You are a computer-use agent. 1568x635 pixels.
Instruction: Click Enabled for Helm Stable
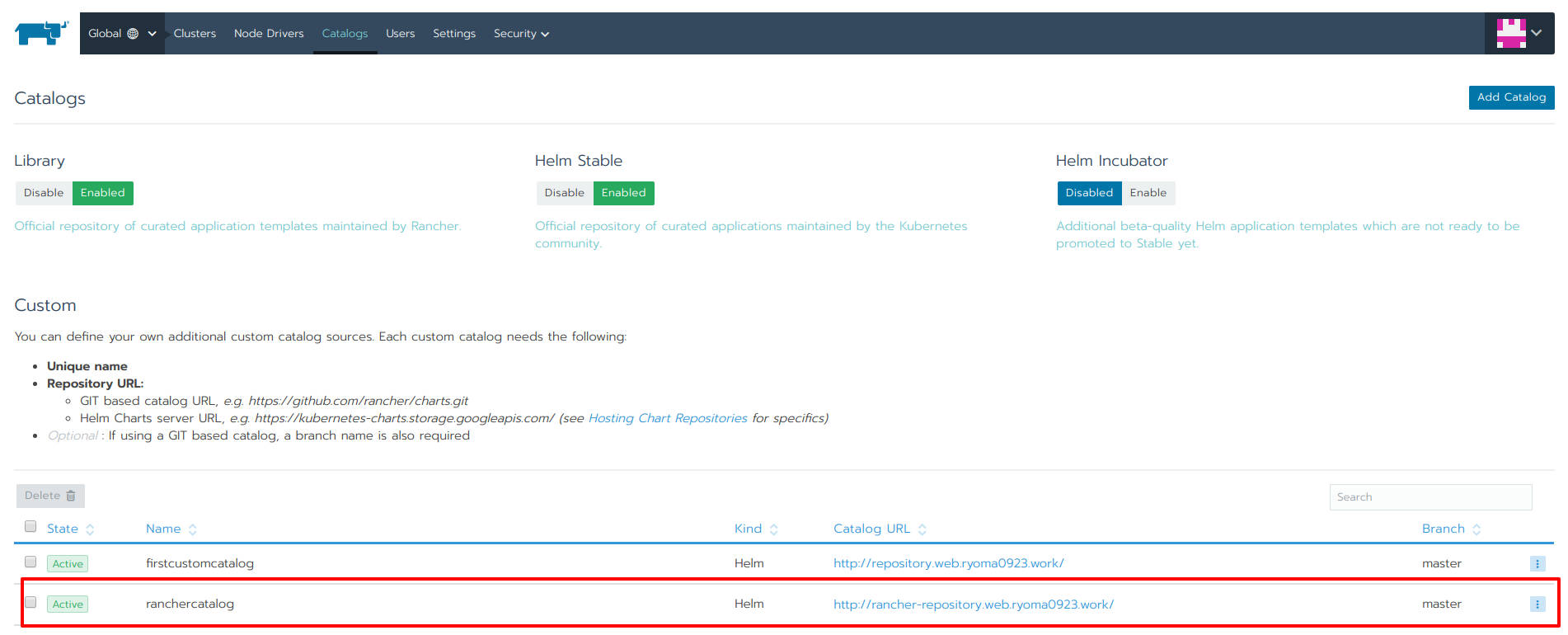624,193
